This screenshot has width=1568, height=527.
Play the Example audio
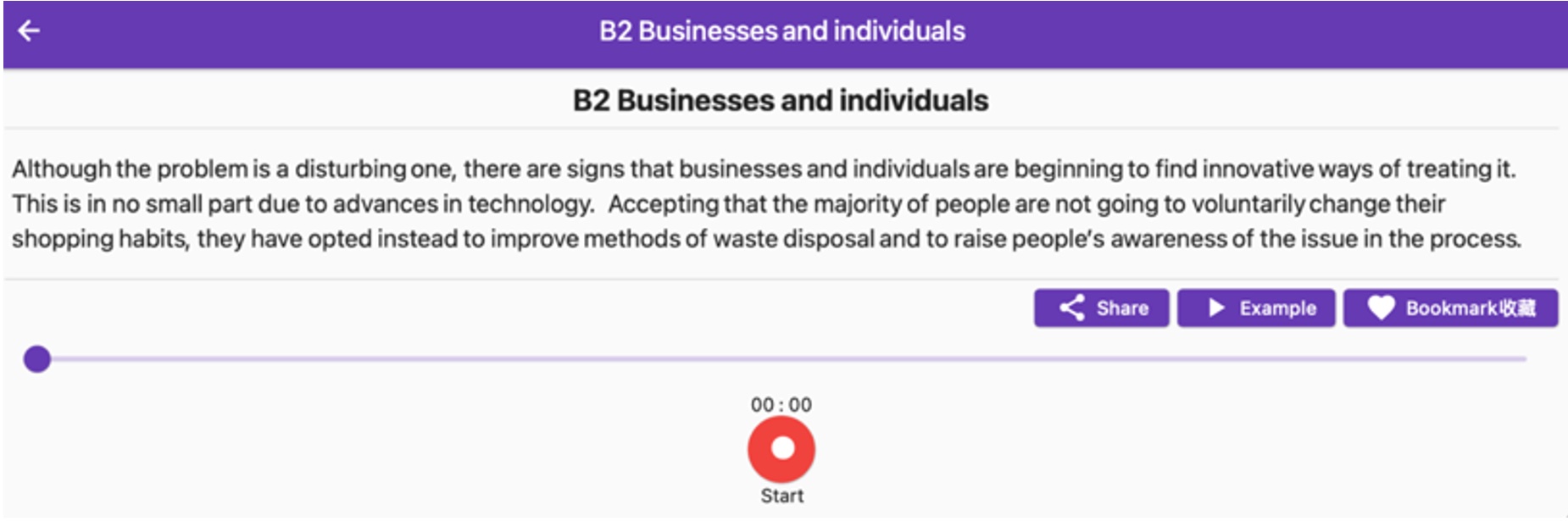pyautogui.click(x=1256, y=308)
